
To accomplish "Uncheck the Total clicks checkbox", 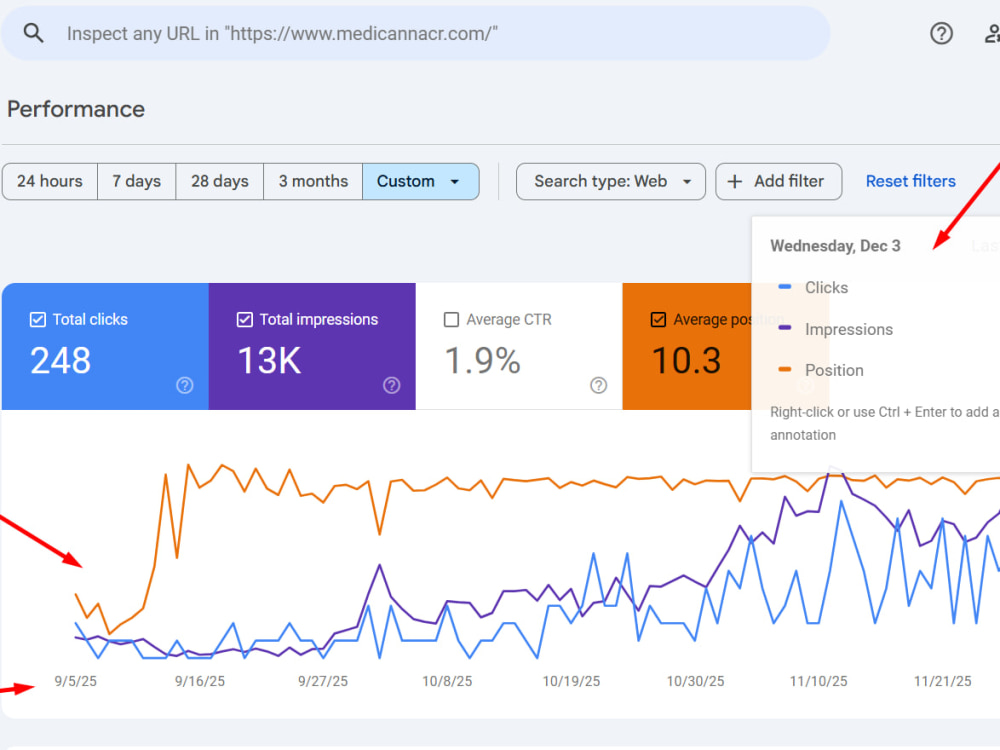I will [38, 320].
